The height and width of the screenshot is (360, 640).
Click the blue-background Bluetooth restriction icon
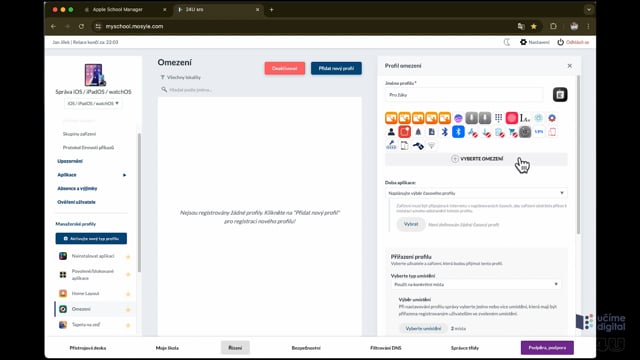(x=458, y=131)
